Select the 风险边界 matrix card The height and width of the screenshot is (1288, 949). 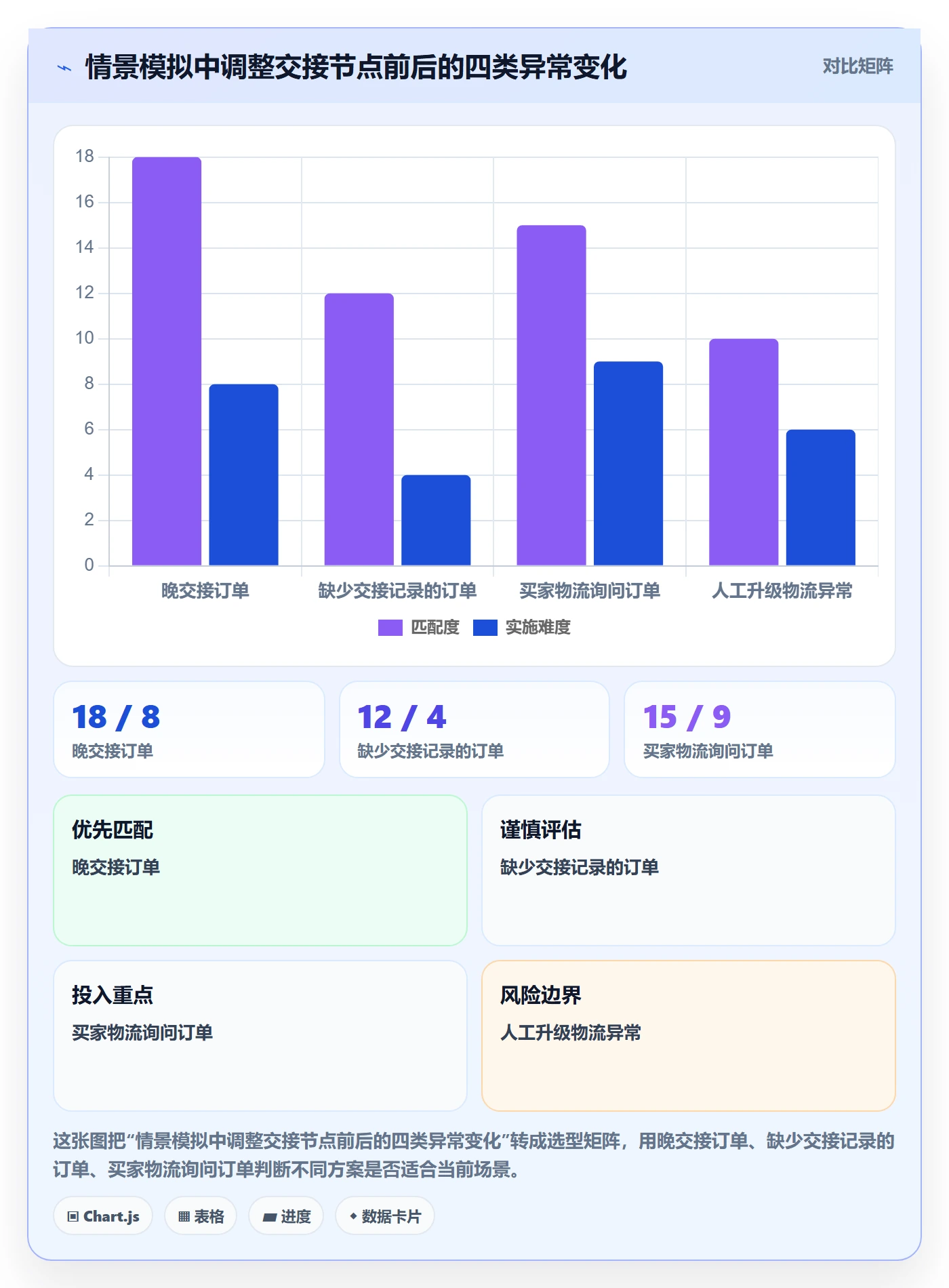point(689,1036)
